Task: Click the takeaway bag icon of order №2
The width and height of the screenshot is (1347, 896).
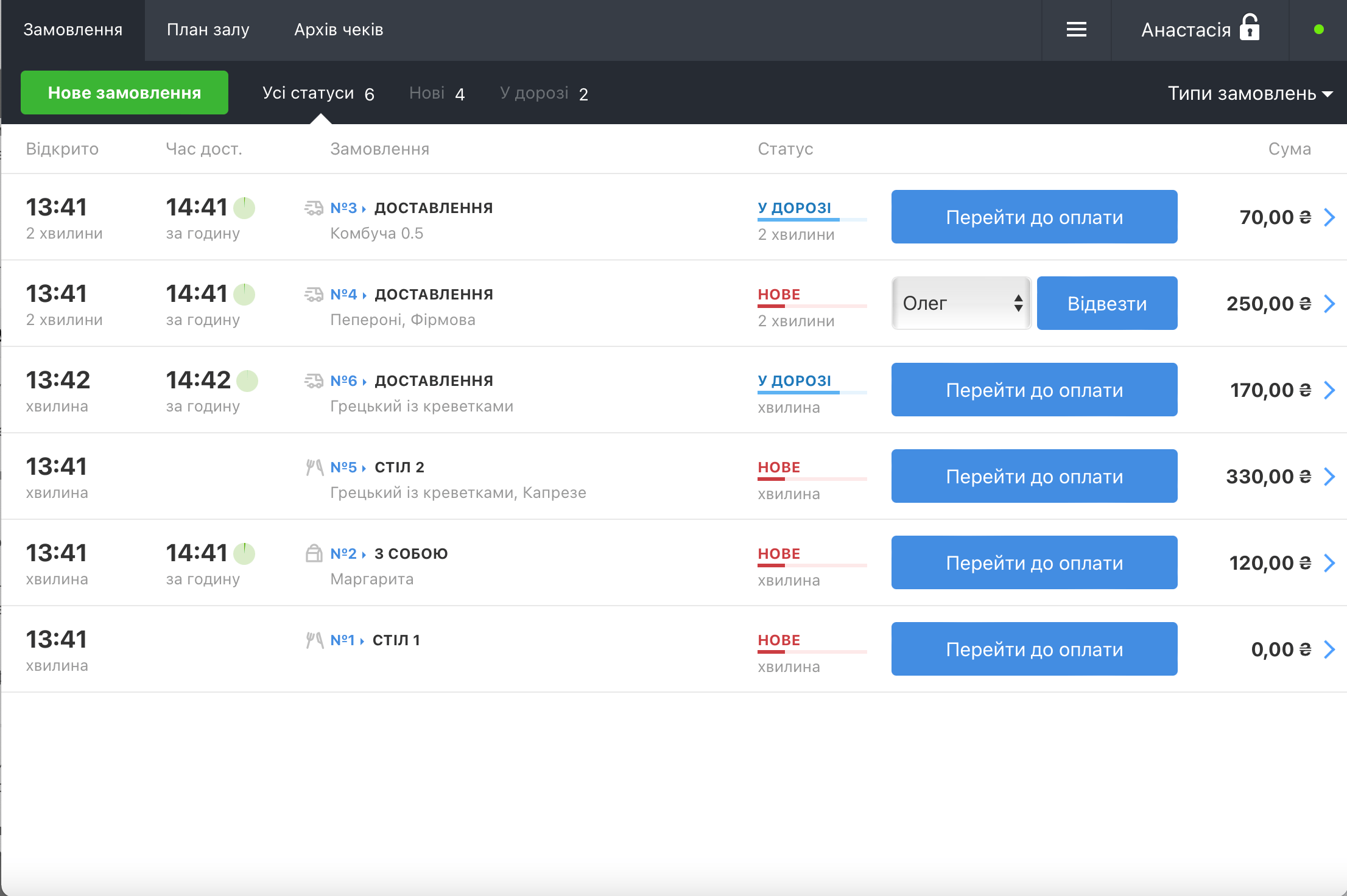Action: (x=314, y=553)
